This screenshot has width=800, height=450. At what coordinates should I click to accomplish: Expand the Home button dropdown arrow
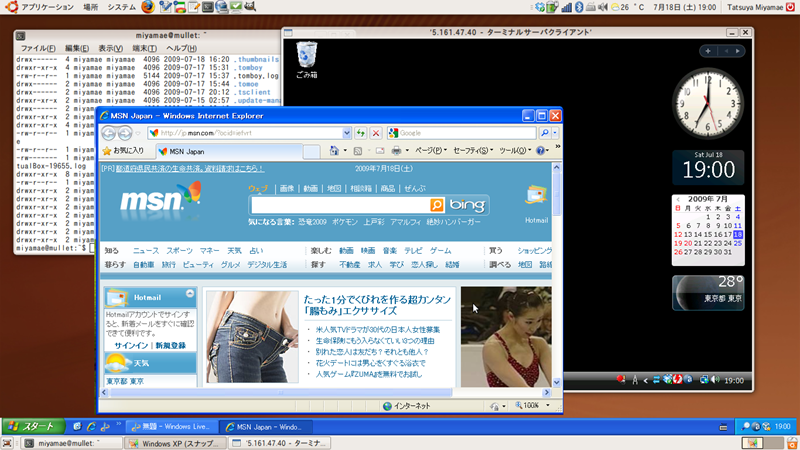(x=345, y=151)
